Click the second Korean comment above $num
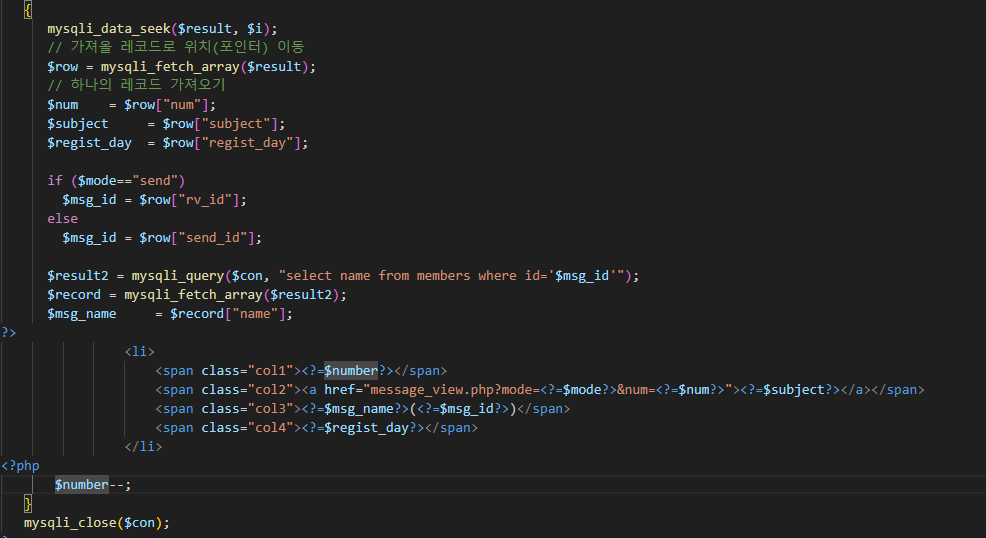 point(136,85)
